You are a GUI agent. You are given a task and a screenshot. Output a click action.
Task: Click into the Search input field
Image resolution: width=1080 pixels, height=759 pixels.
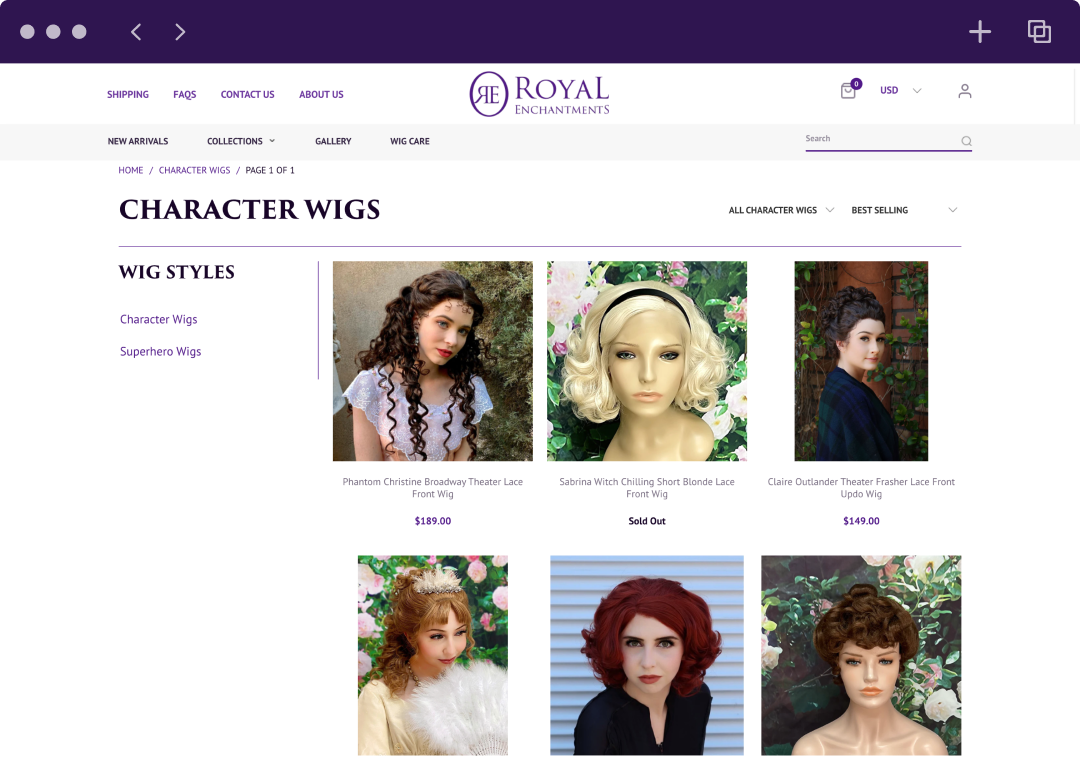point(882,140)
